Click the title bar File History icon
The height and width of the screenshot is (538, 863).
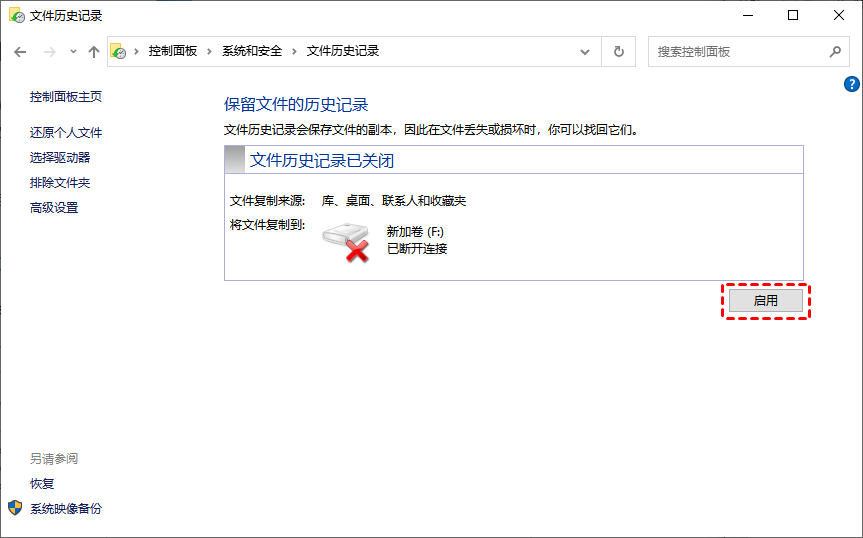point(17,15)
